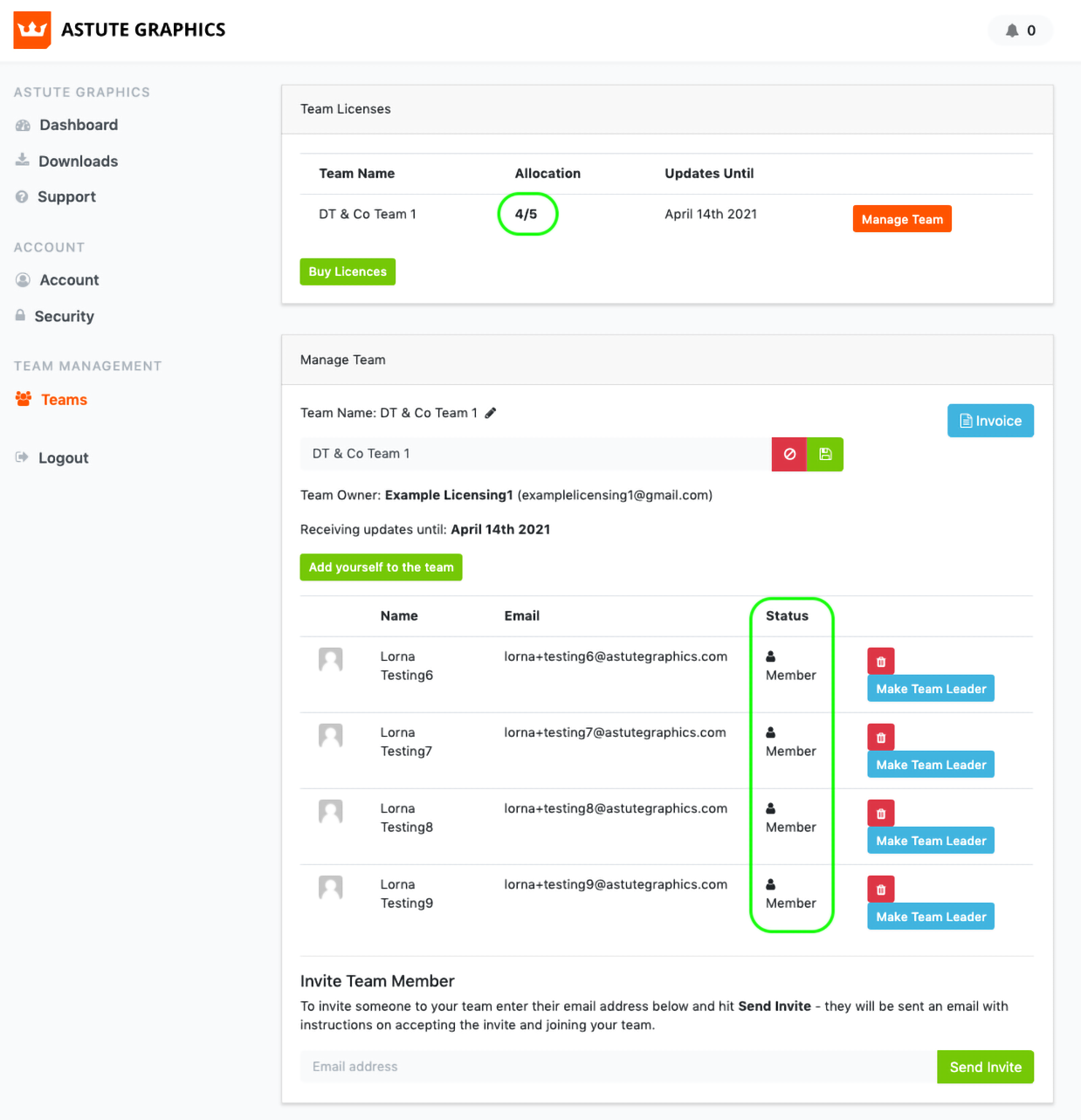
Task: Open the Support section
Action: 66,197
